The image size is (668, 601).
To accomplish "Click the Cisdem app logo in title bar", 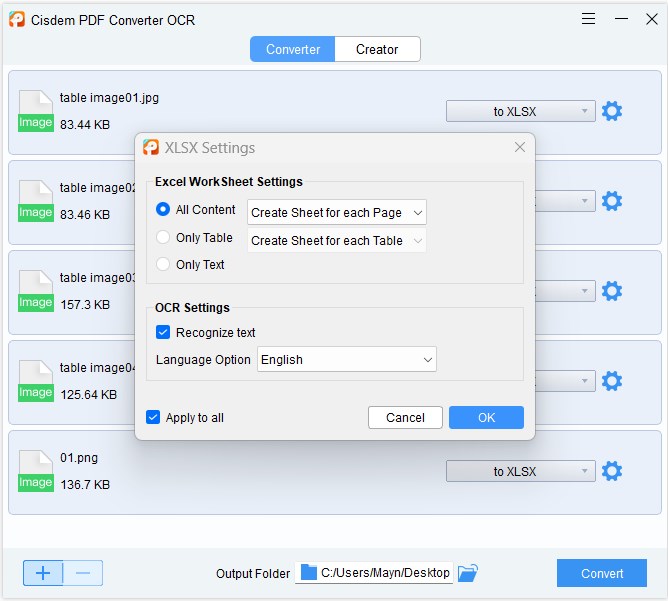I will click(17, 20).
